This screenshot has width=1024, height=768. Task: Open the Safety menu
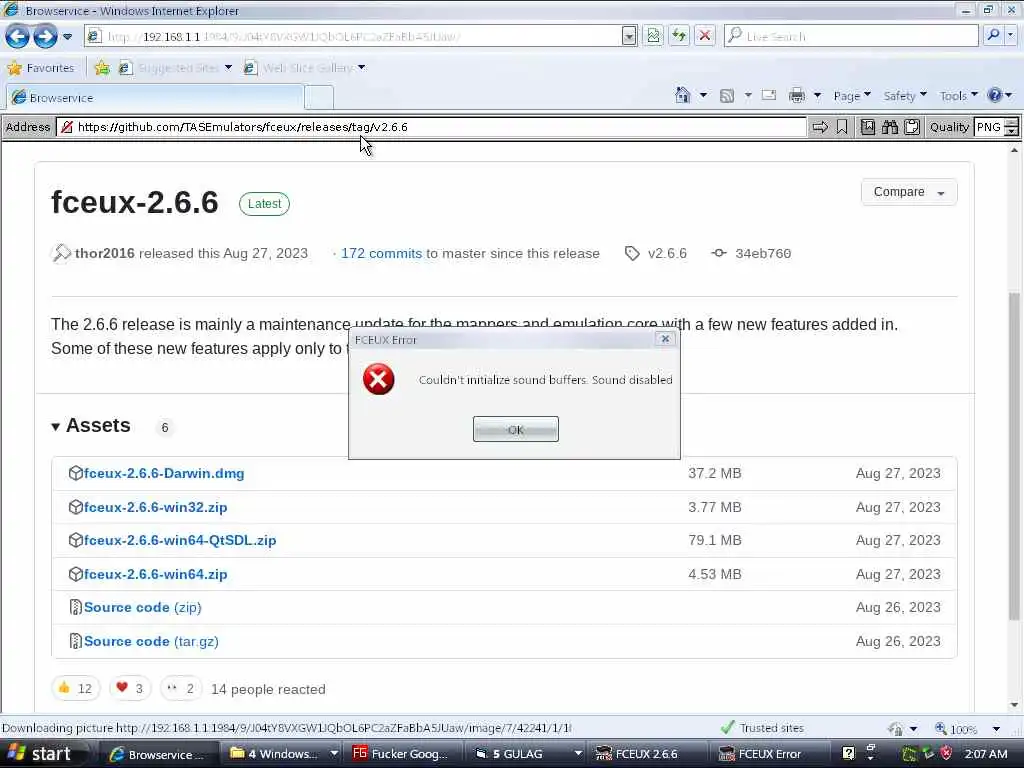coord(904,96)
